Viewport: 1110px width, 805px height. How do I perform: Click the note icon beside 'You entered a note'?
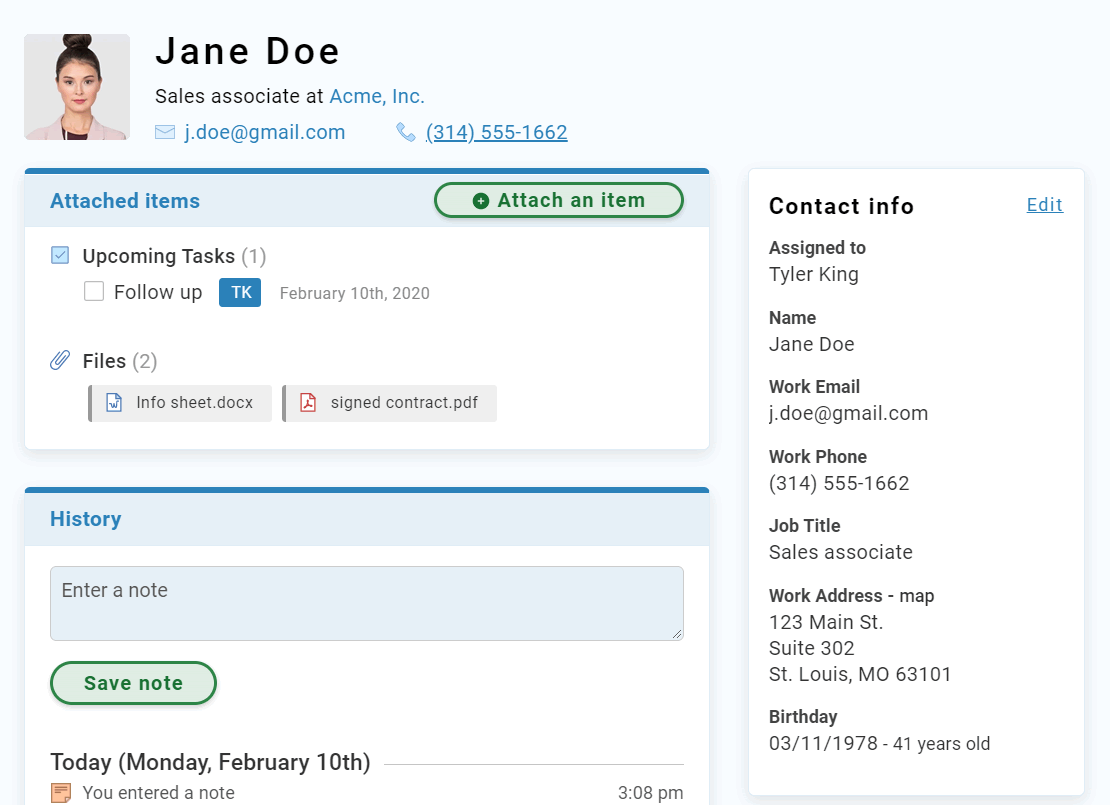pyautogui.click(x=63, y=792)
